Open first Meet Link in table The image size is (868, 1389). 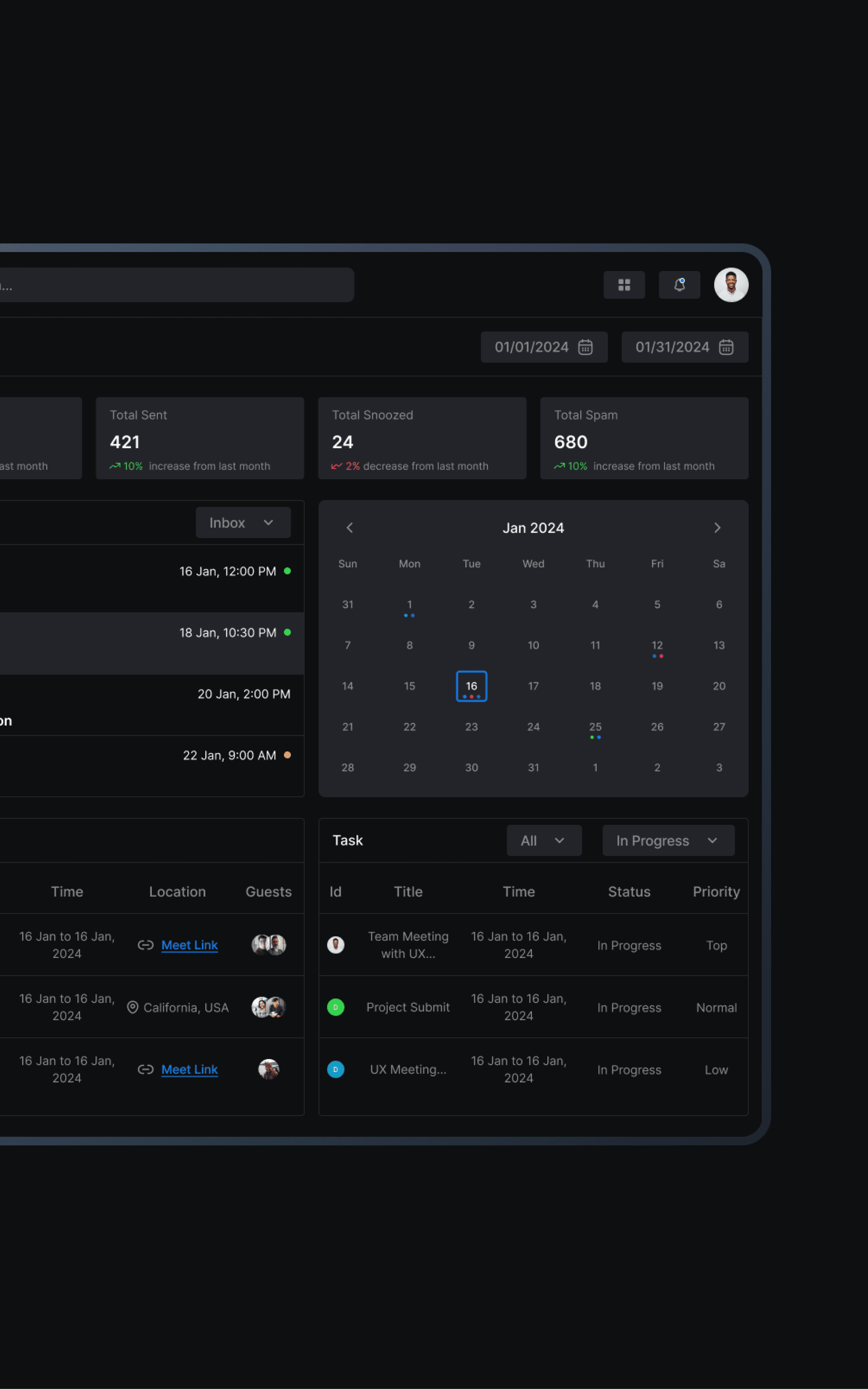pyautogui.click(x=190, y=945)
